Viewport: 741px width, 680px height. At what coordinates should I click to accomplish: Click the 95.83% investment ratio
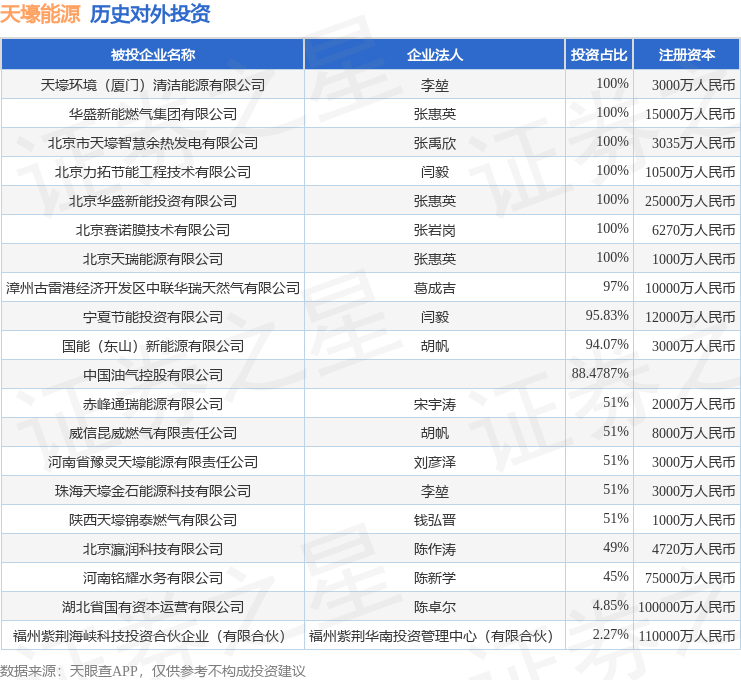[607, 315]
